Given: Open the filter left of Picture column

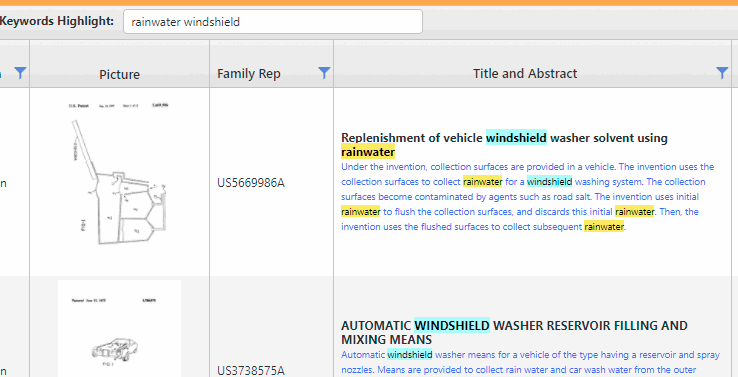Looking at the screenshot, I should [20, 72].
